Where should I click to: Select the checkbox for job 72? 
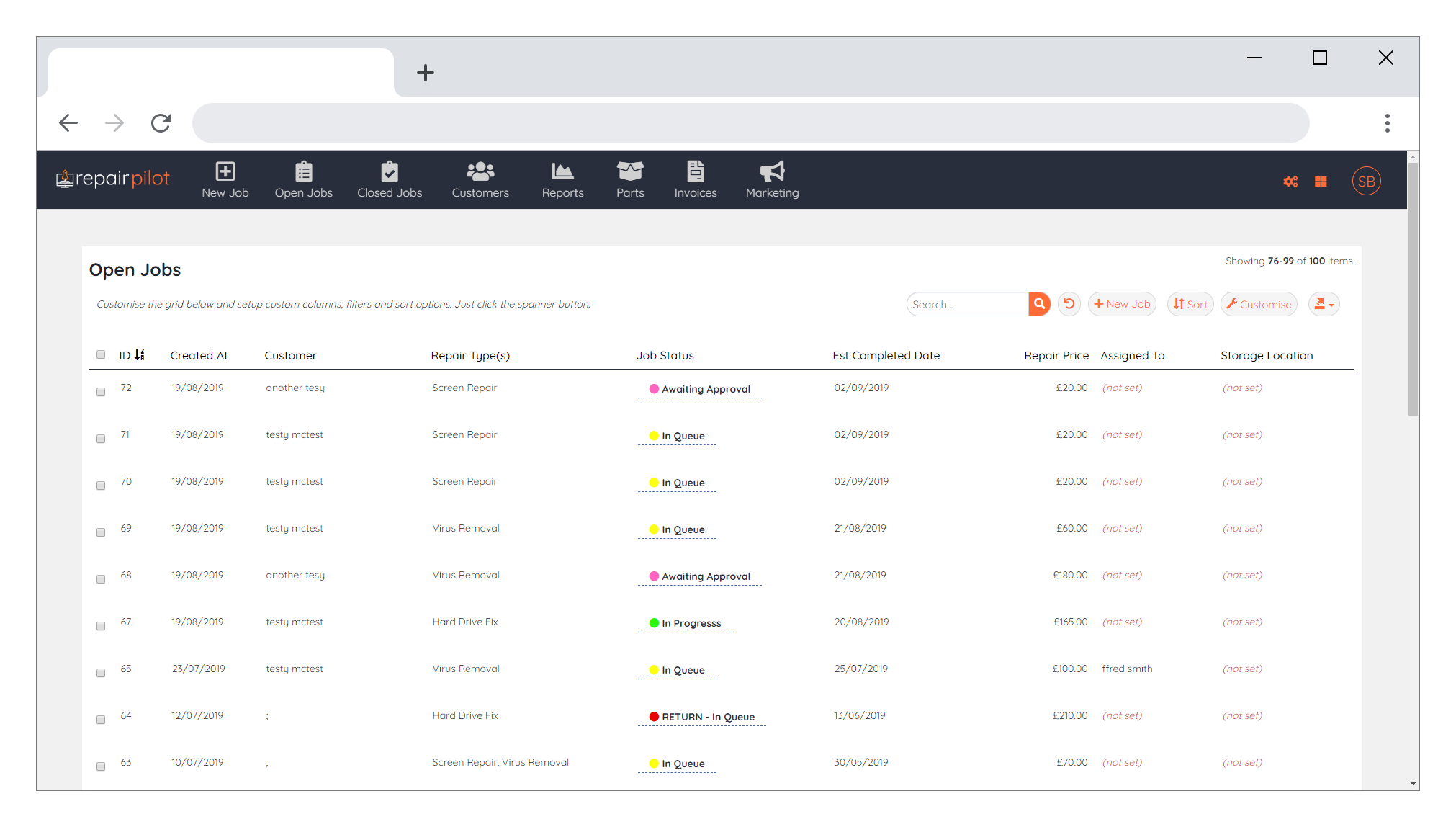click(x=101, y=392)
